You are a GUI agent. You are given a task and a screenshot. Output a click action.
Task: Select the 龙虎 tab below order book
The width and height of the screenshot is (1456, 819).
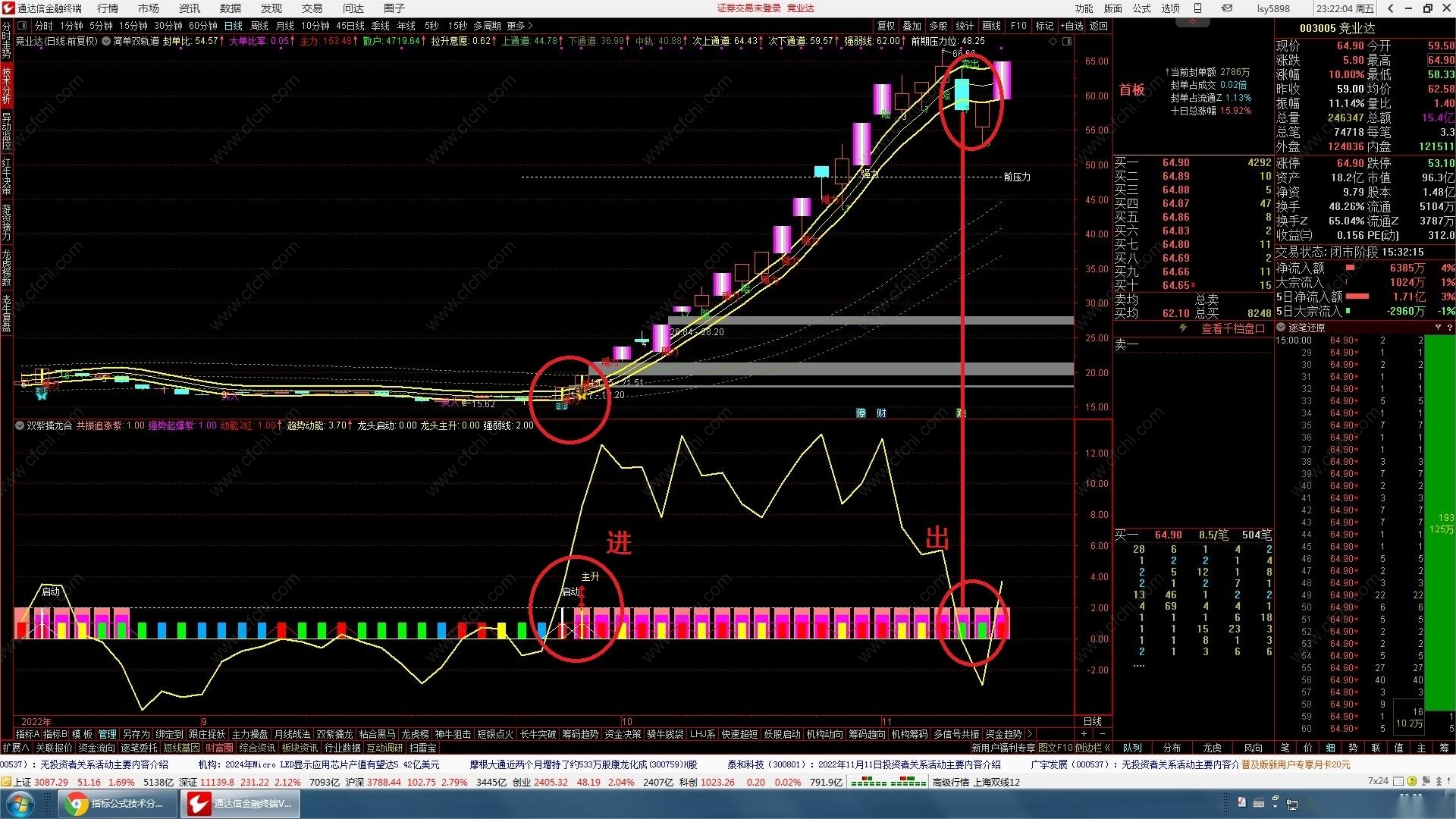(1212, 748)
